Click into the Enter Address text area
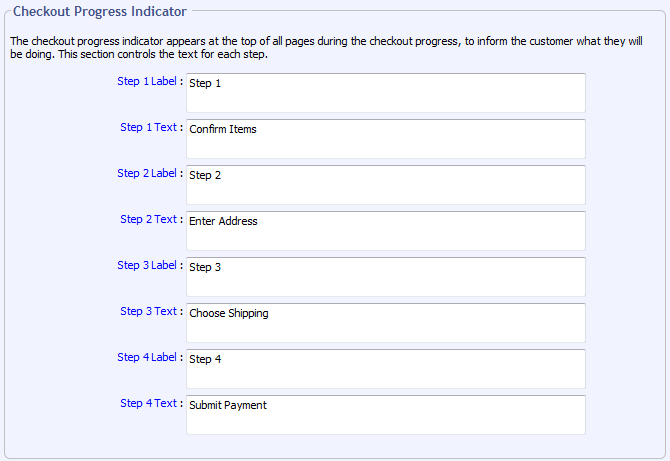This screenshot has height=461, width=670. 385,231
